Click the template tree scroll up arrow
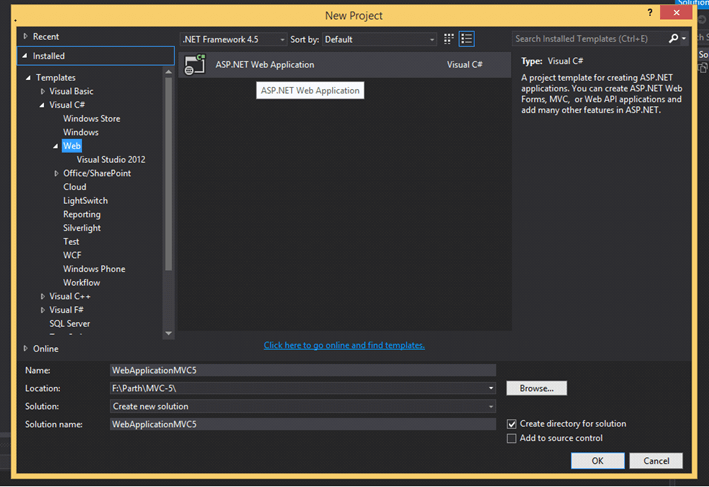Viewport: 709px width, 487px height. pyautogui.click(x=169, y=72)
